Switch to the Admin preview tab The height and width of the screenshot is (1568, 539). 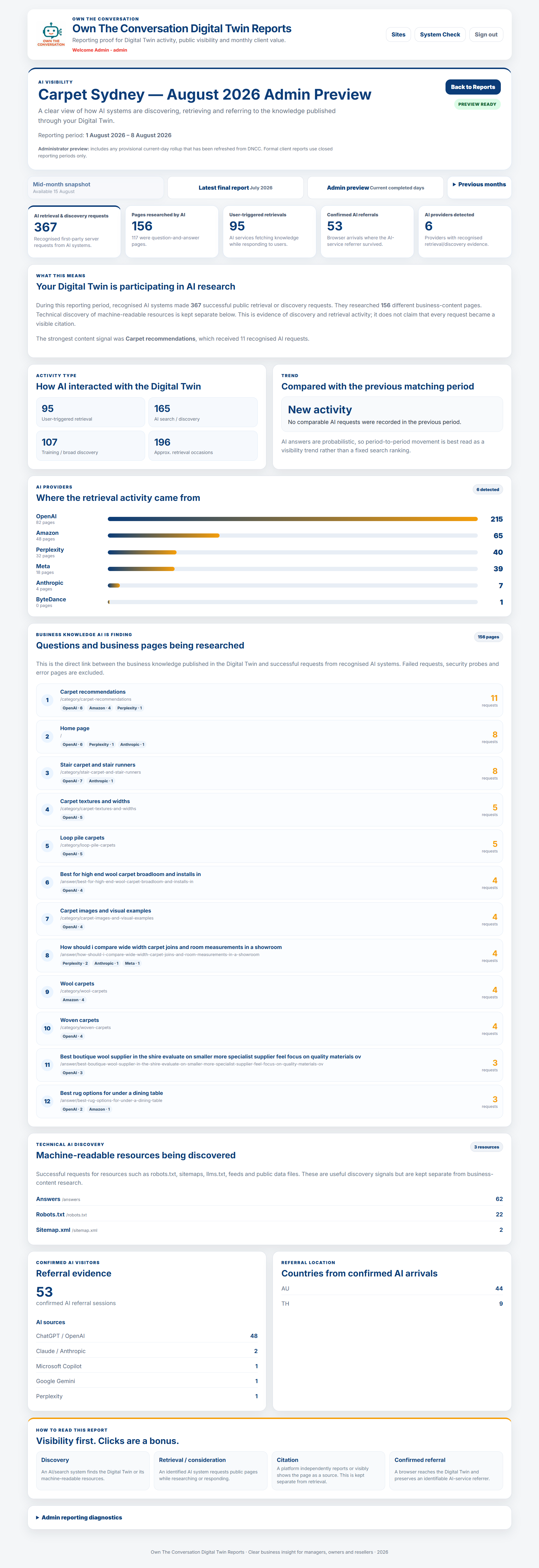375,187
